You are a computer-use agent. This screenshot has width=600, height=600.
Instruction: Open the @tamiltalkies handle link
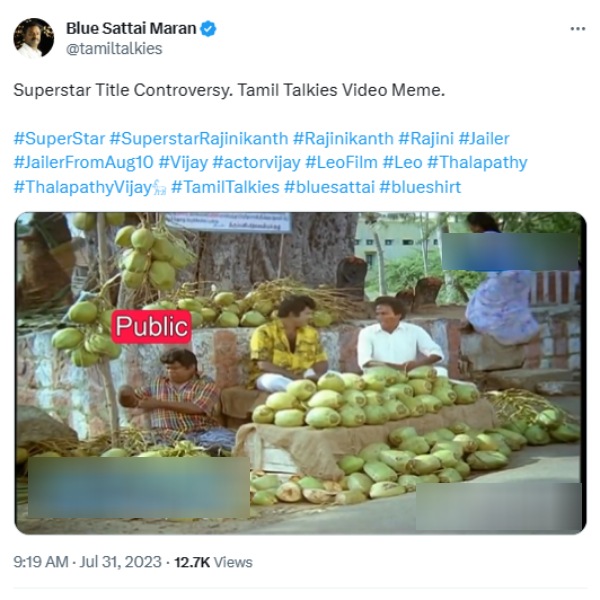pyautogui.click(x=114, y=48)
